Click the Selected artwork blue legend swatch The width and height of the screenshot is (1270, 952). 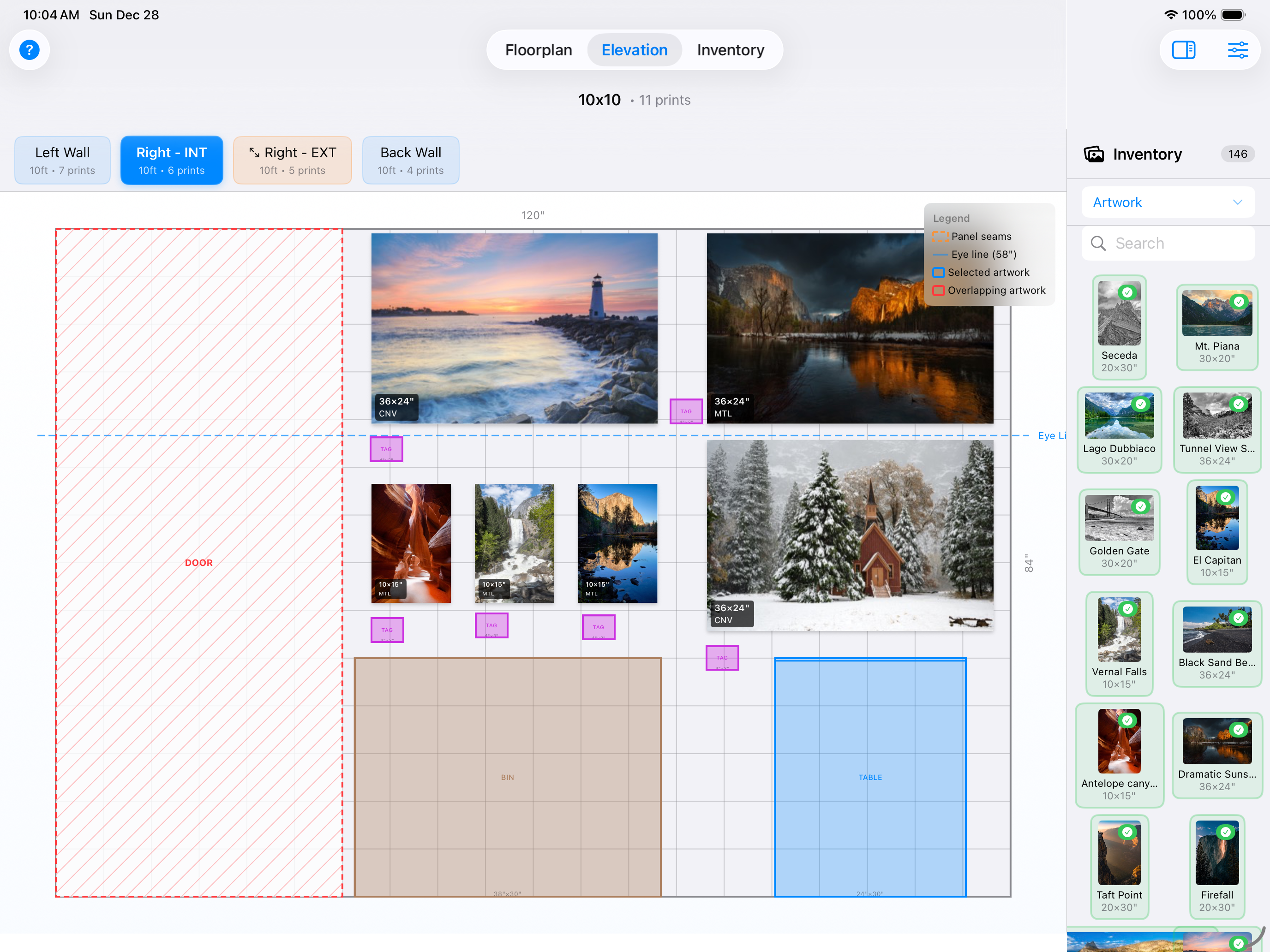[x=938, y=273]
